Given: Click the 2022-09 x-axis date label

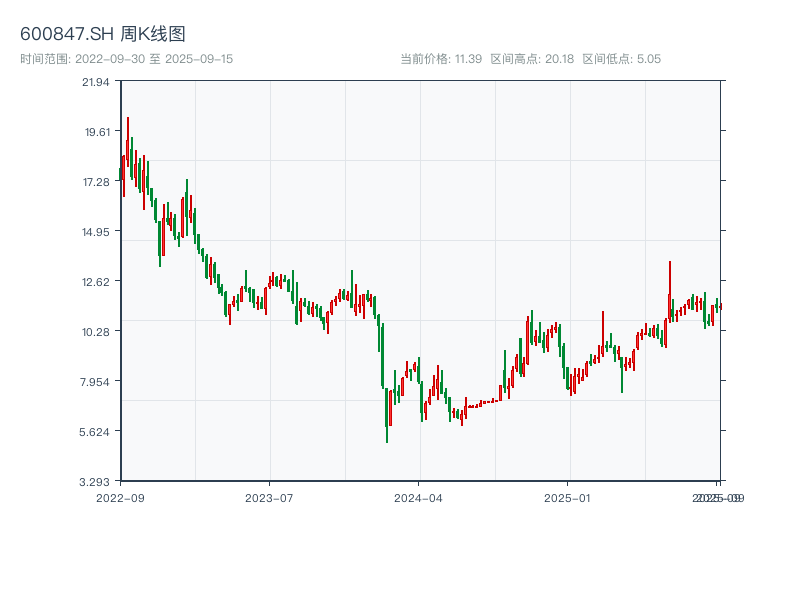Looking at the screenshot, I should (x=120, y=497).
